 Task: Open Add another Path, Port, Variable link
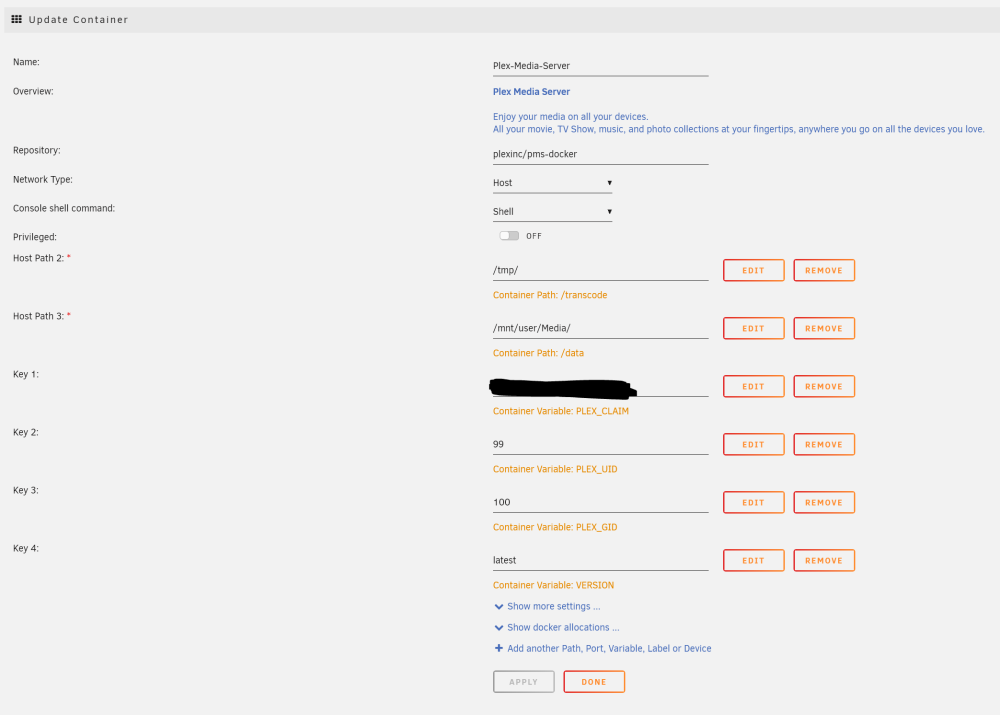click(608, 649)
